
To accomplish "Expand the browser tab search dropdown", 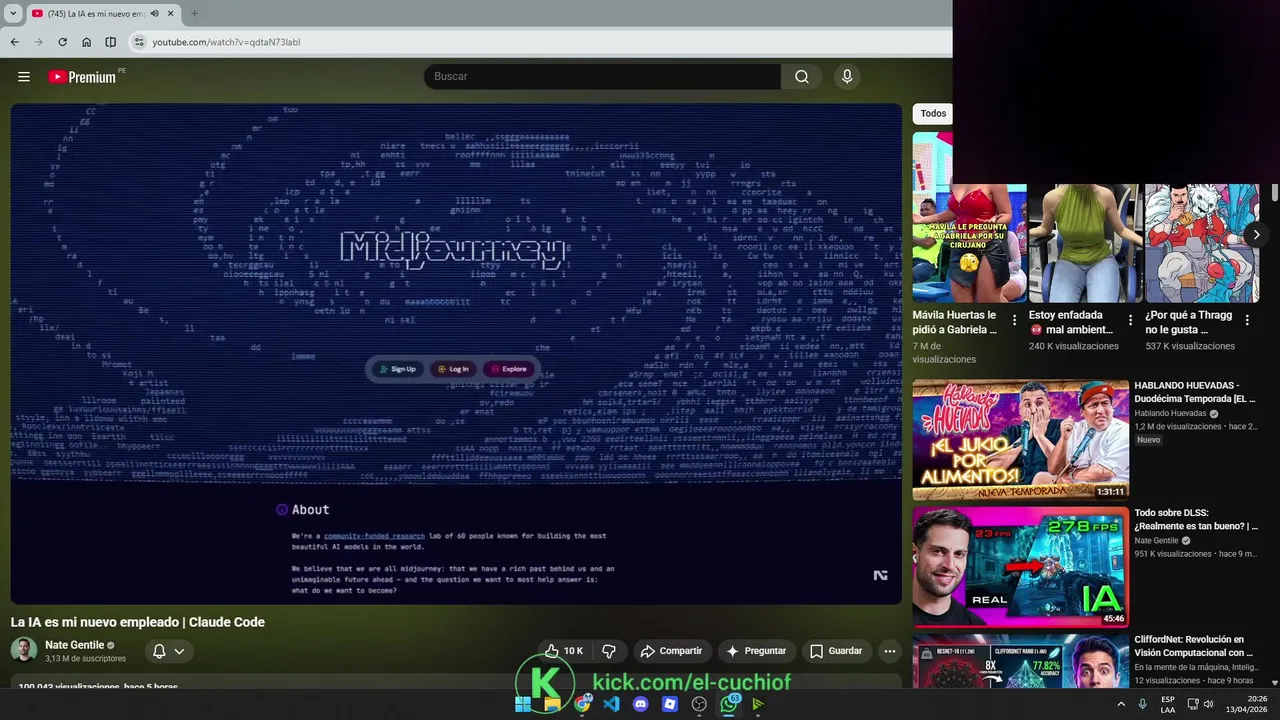I will tap(11, 13).
